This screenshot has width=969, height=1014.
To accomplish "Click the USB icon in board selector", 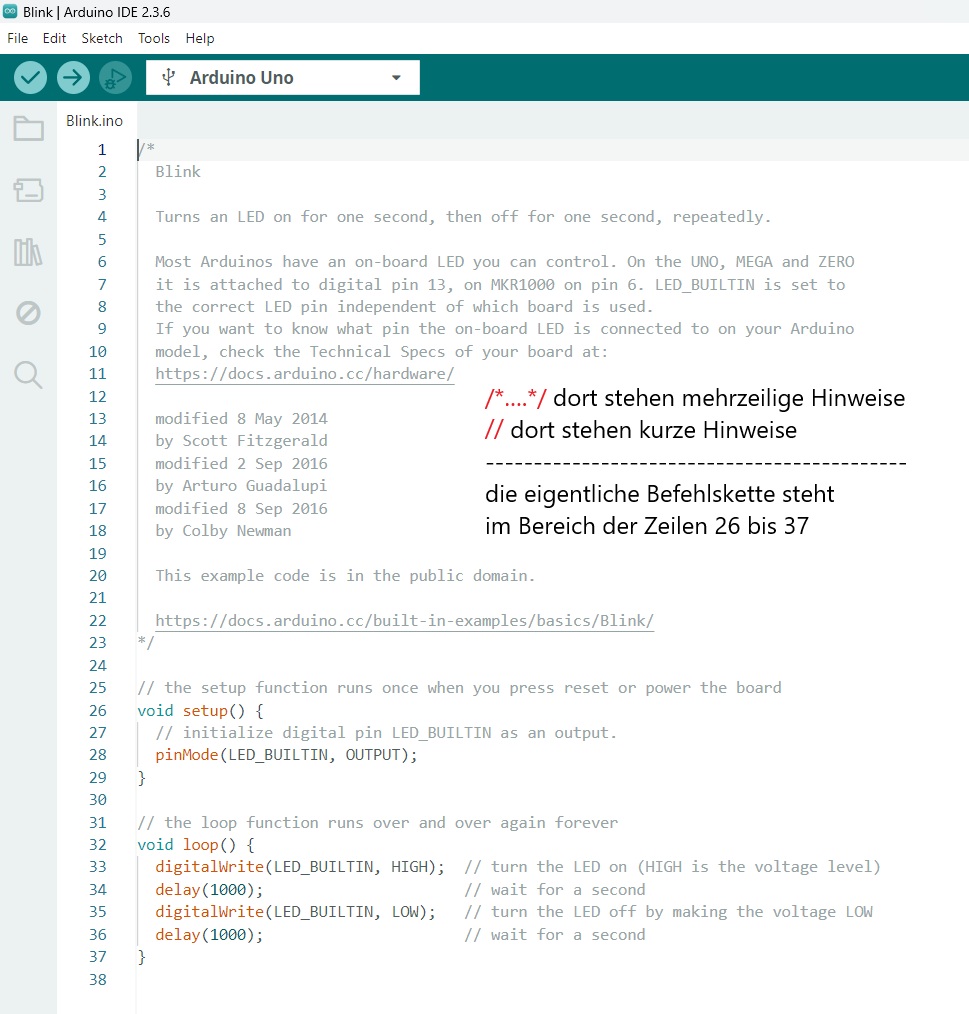I will (x=168, y=78).
